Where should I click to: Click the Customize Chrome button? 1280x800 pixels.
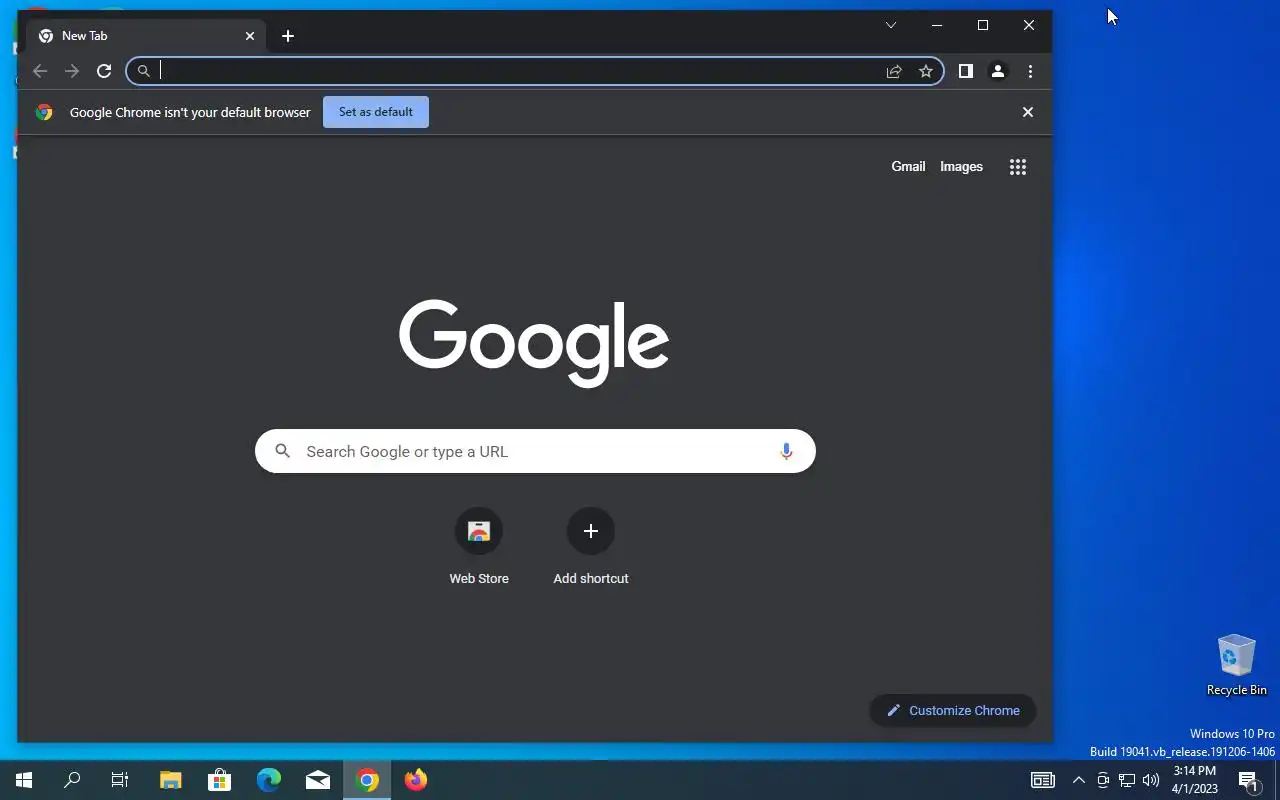(953, 710)
